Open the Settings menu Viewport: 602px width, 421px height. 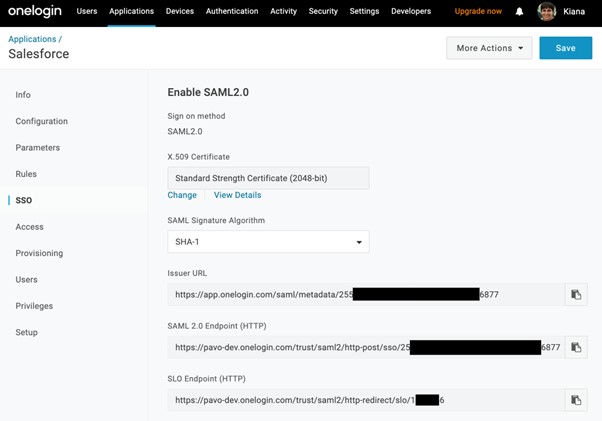[x=364, y=11]
